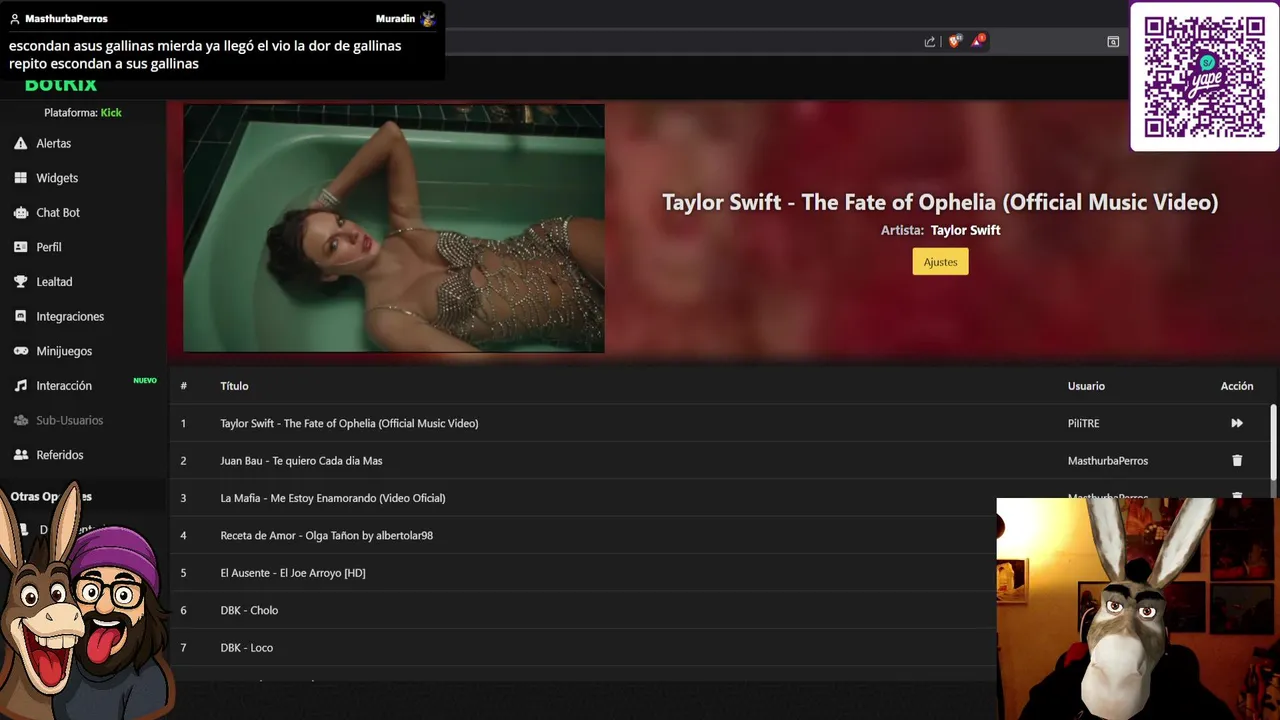
Task: Open Referidos via its people icon
Action: pyautogui.click(x=20, y=455)
